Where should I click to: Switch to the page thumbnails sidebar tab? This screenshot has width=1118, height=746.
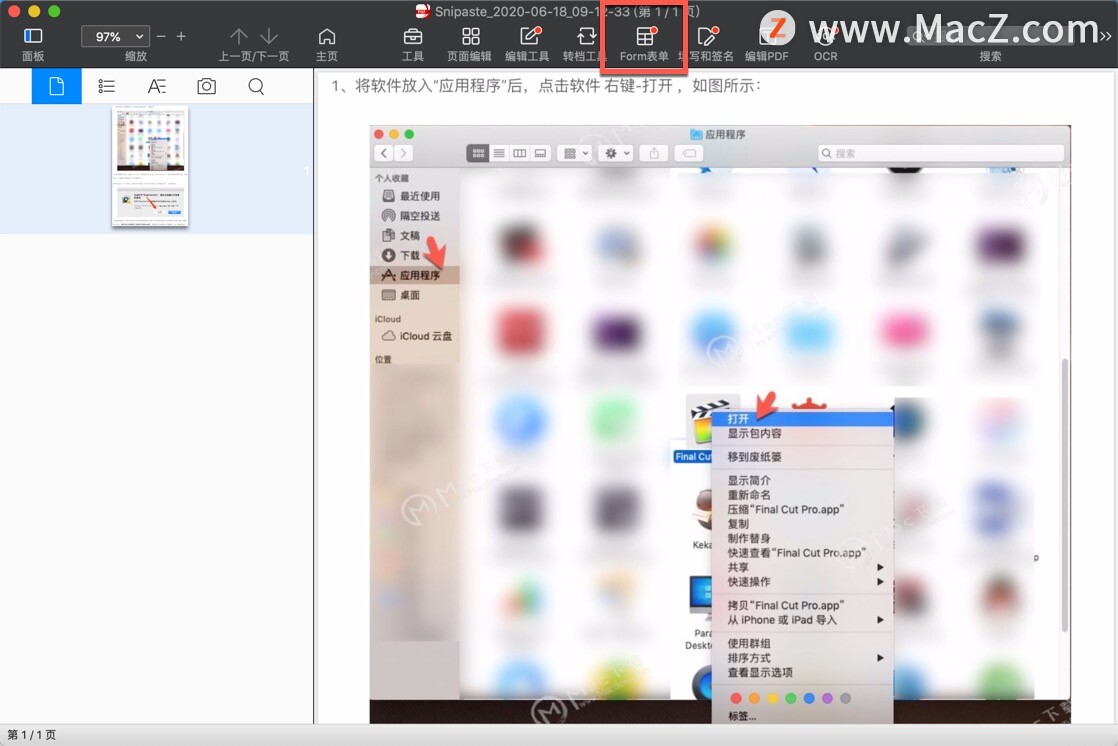click(56, 86)
